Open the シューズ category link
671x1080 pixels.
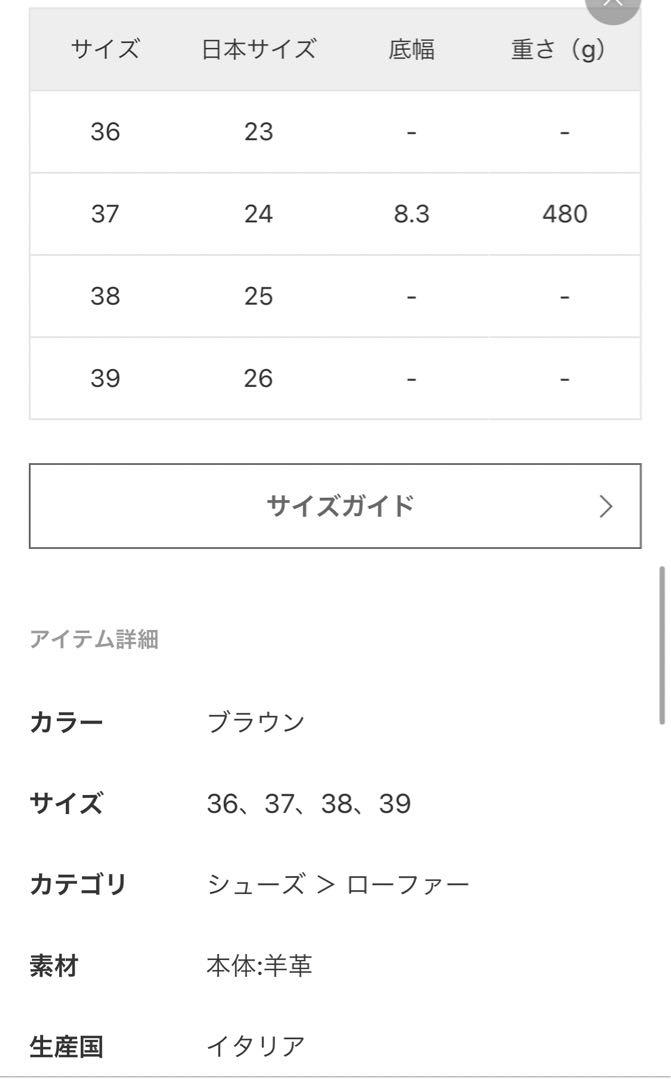255,885
